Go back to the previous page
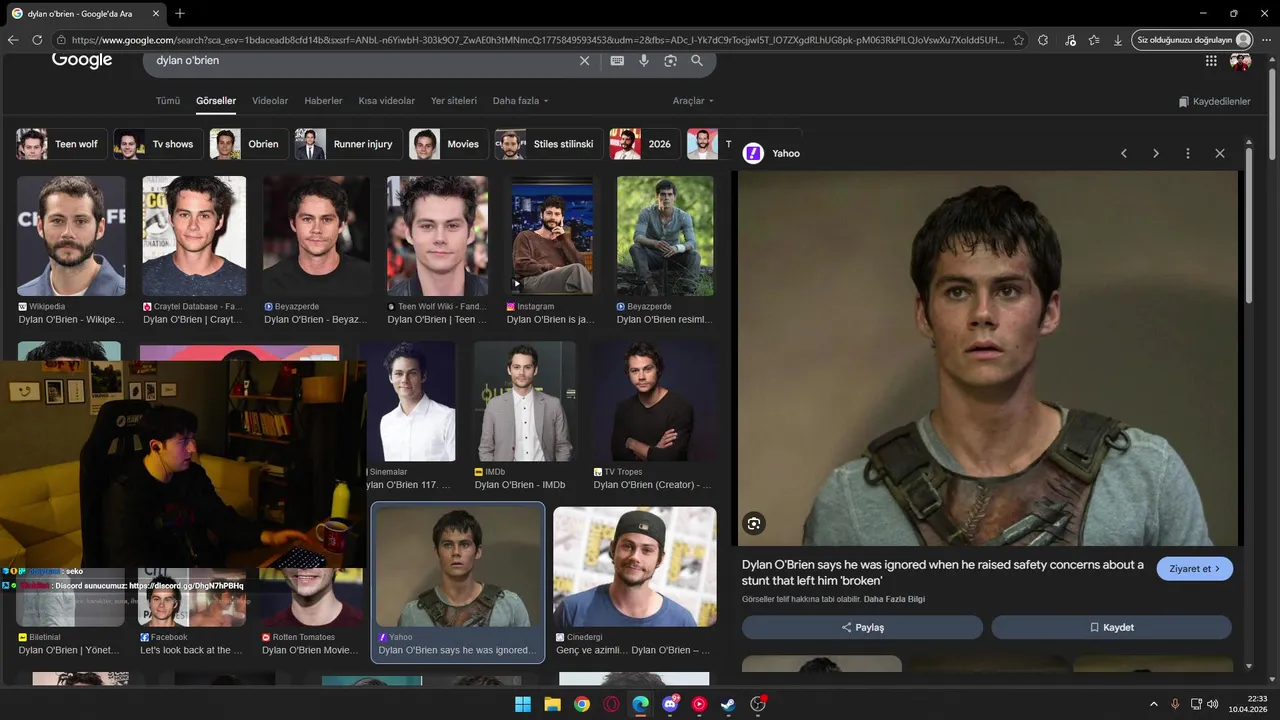1280x720 pixels. click(13, 40)
